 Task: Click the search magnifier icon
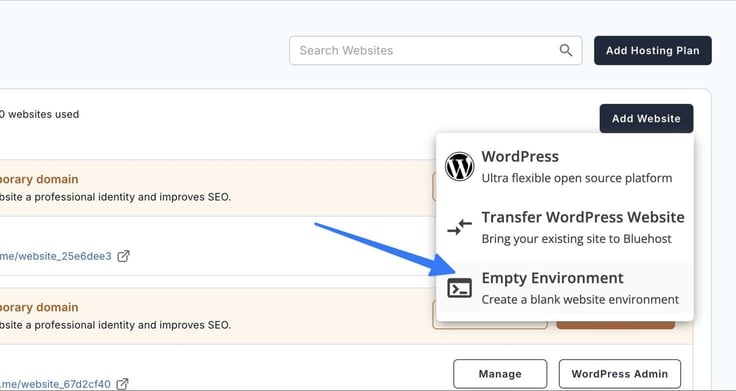click(566, 50)
